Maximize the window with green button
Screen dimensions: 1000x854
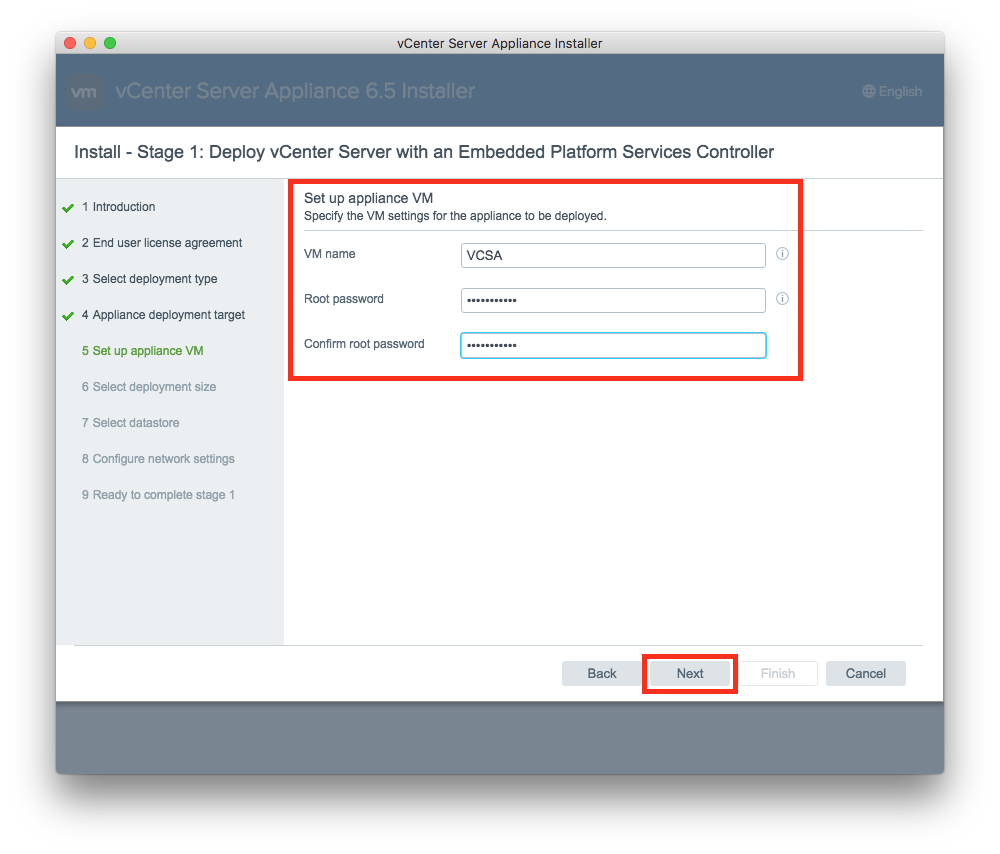110,43
